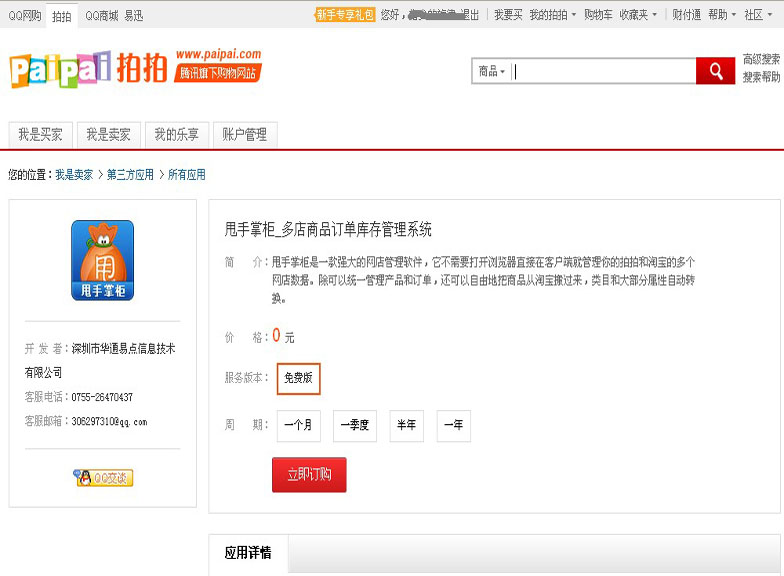Open the 商品 search category dropdown
The image size is (784, 576).
492,71
